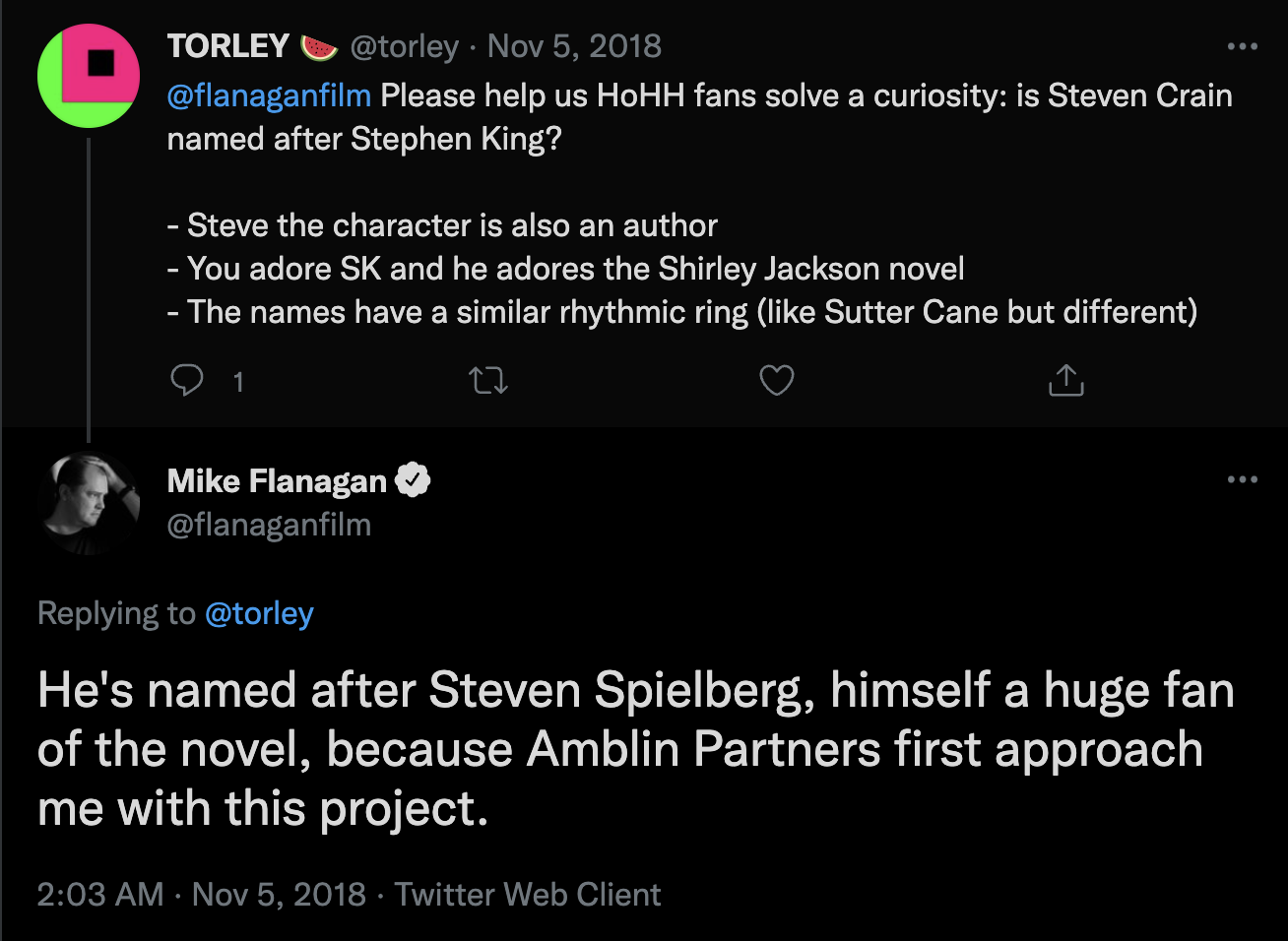Click the Twitter Web Client source label
Image resolution: width=1288 pixels, height=941 pixels.
(x=528, y=894)
